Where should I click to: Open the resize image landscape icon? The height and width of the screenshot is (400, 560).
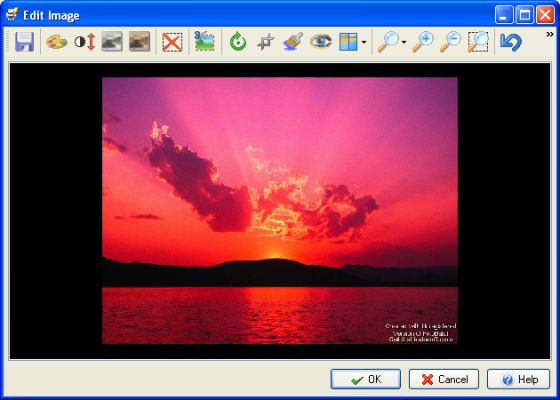click(x=205, y=41)
